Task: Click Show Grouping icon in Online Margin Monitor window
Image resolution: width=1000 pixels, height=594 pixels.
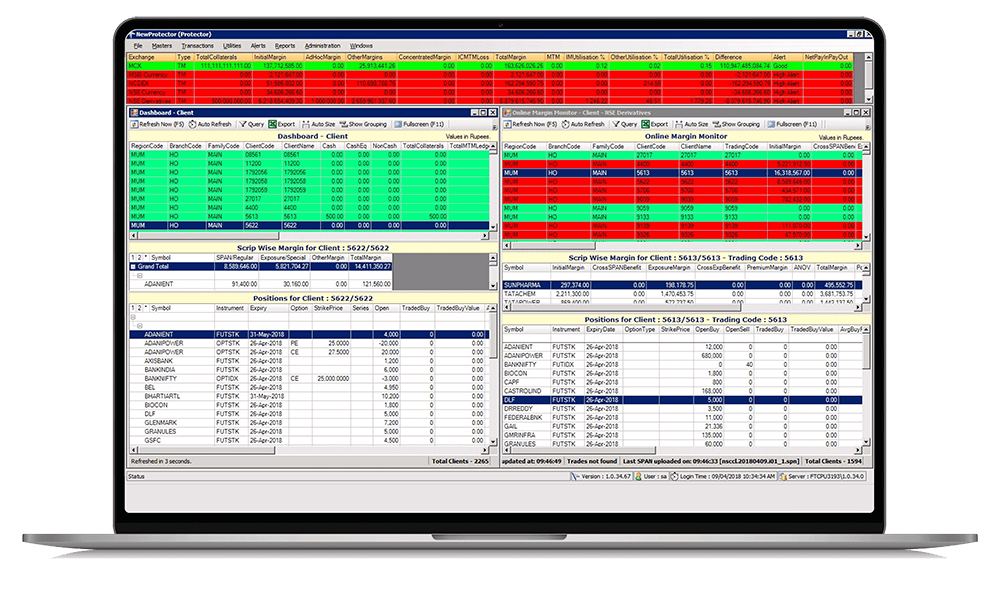Action: 717,124
